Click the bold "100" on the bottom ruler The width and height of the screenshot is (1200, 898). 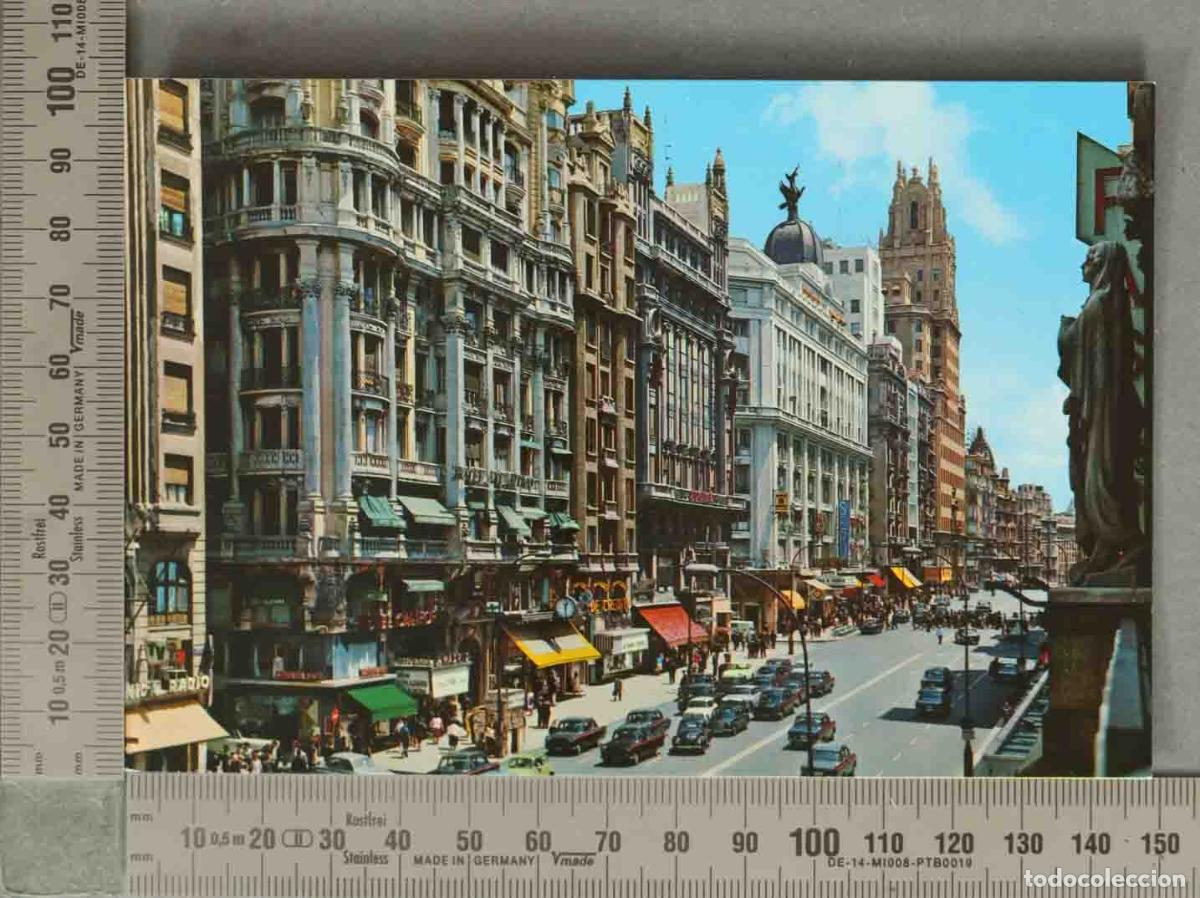pos(813,842)
